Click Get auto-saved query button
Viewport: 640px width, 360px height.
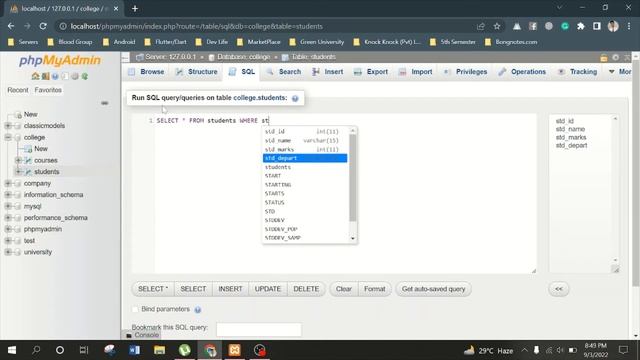point(433,289)
